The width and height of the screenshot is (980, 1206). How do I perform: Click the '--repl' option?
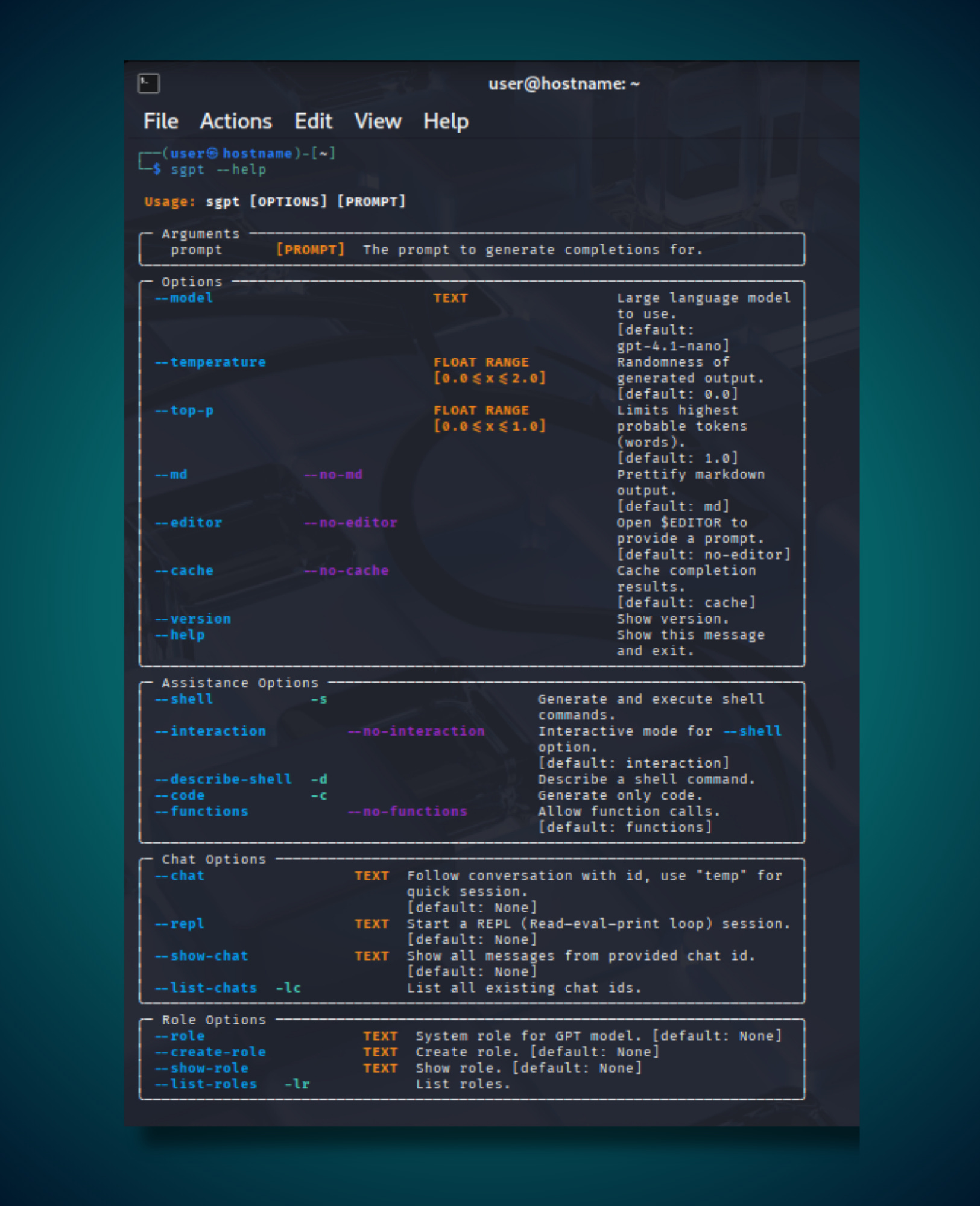[180, 924]
